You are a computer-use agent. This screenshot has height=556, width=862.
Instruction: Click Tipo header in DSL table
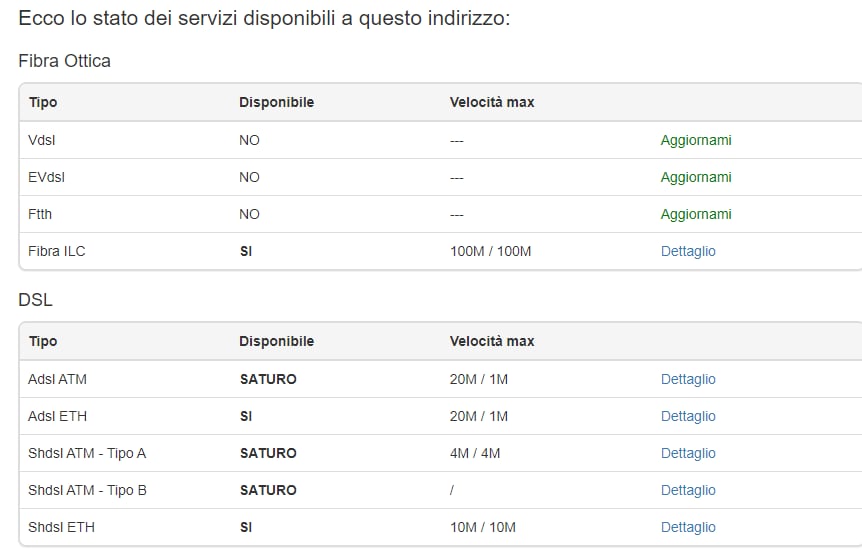pyautogui.click(x=43, y=341)
